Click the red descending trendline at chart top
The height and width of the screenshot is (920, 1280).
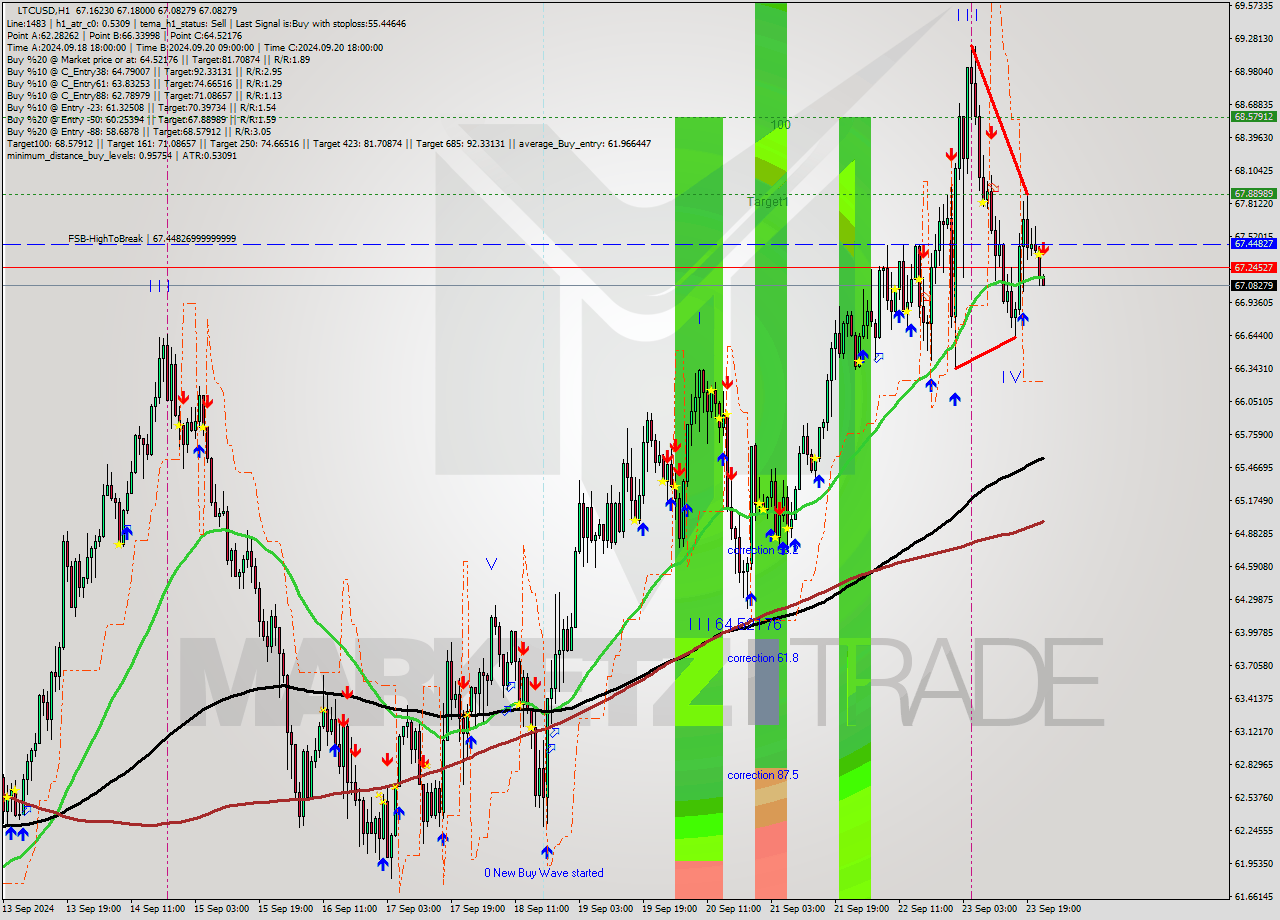point(999,120)
